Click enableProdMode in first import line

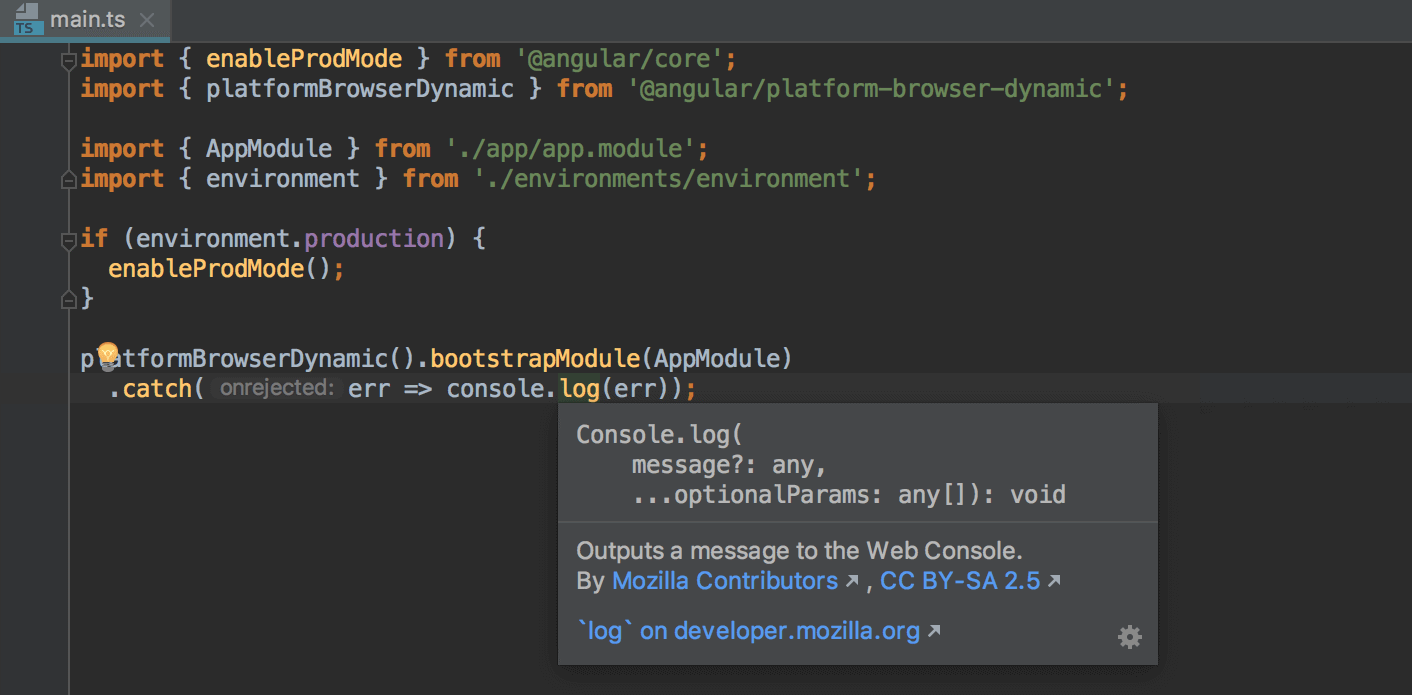click(x=304, y=59)
